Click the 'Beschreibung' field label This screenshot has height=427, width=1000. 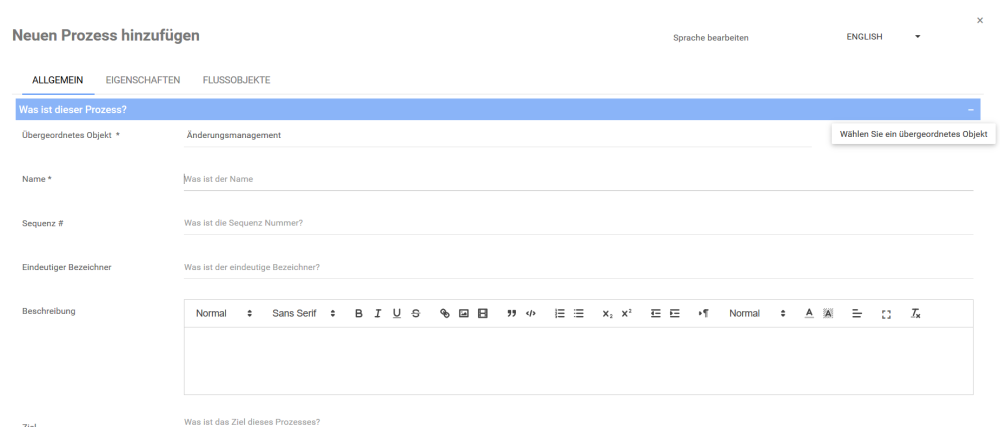click(x=48, y=311)
